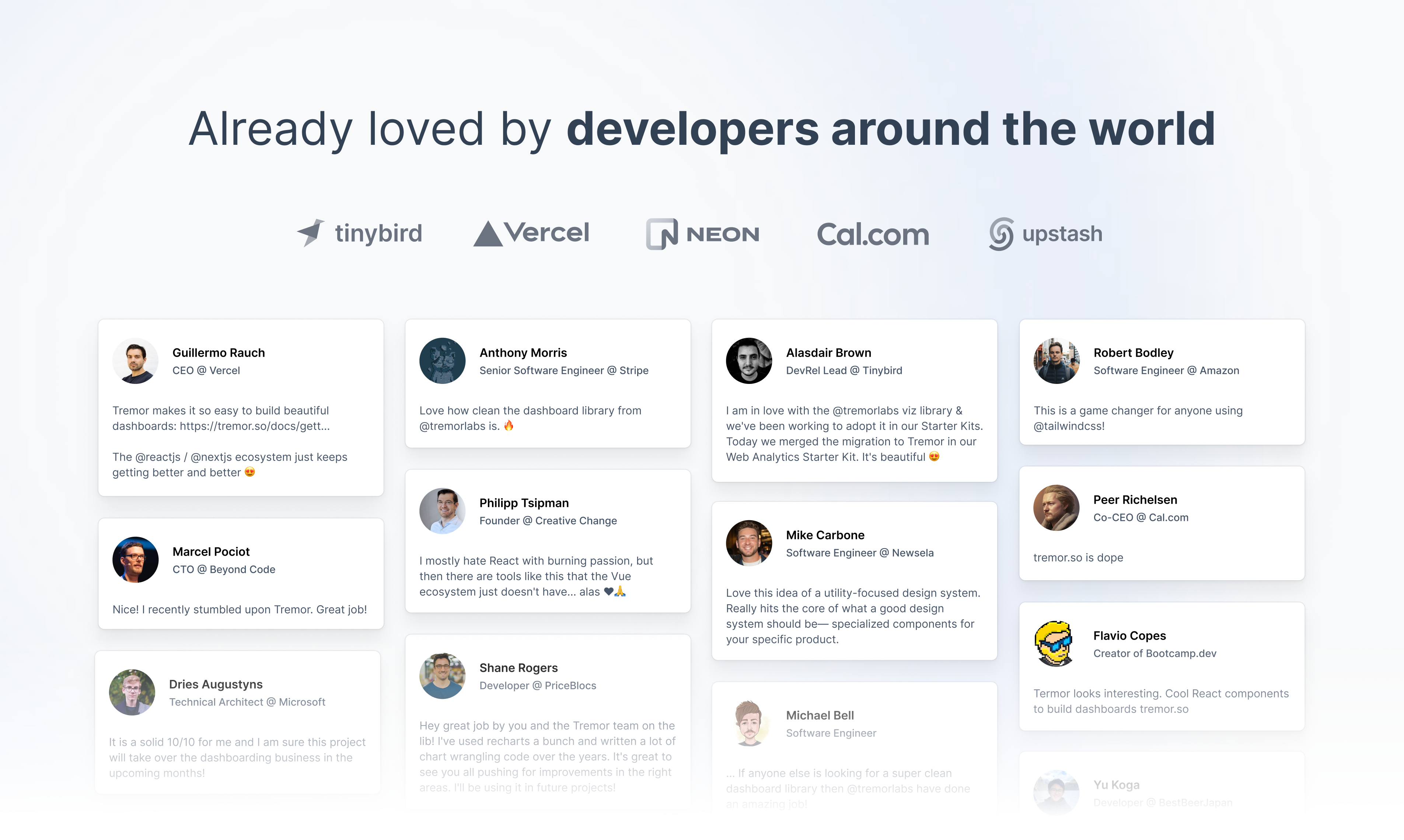Click the 'developers around the world' heading

click(x=891, y=129)
